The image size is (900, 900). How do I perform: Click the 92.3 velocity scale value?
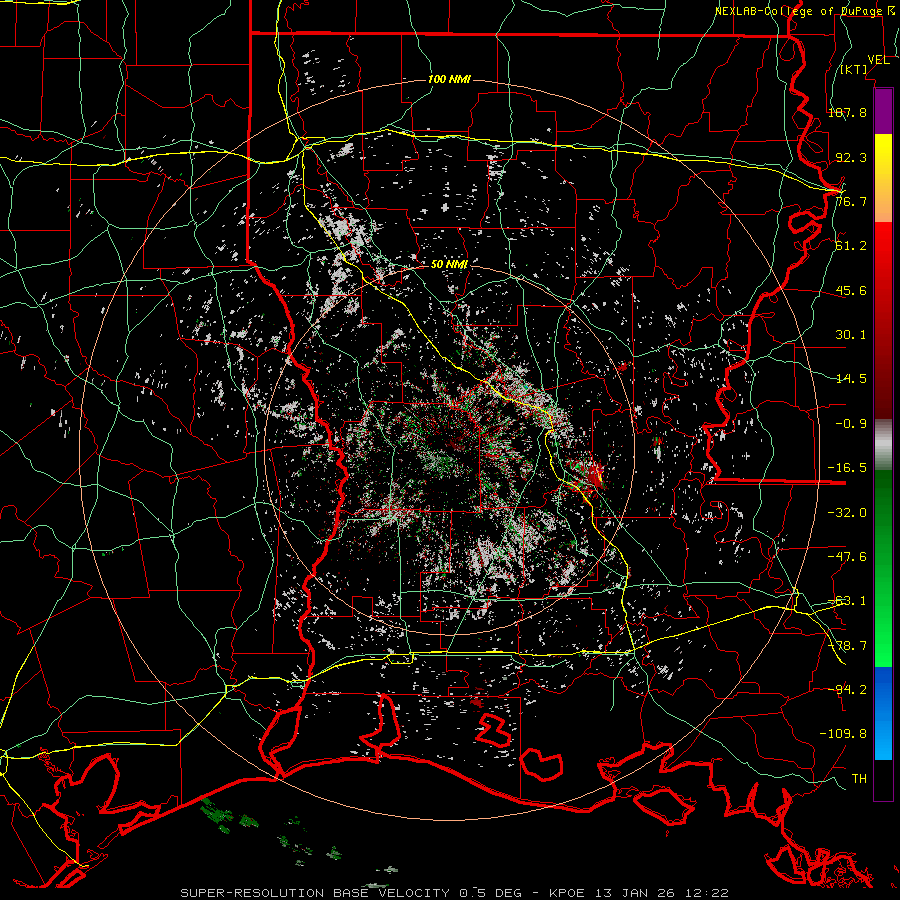851,157
